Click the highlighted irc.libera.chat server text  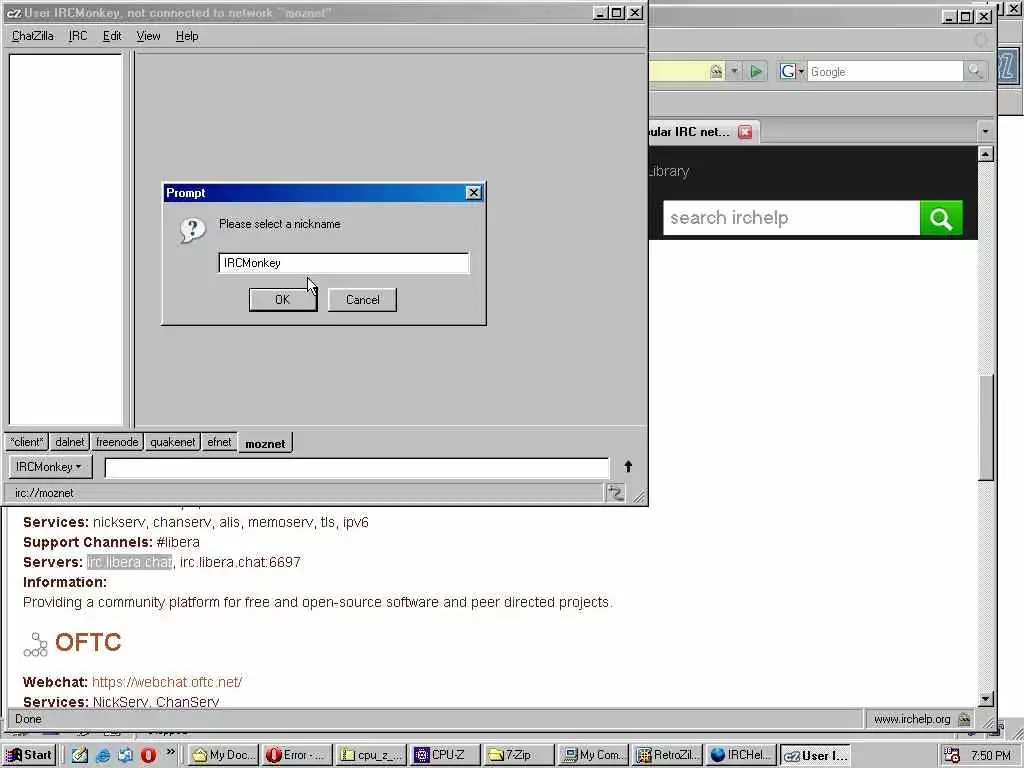pos(129,562)
